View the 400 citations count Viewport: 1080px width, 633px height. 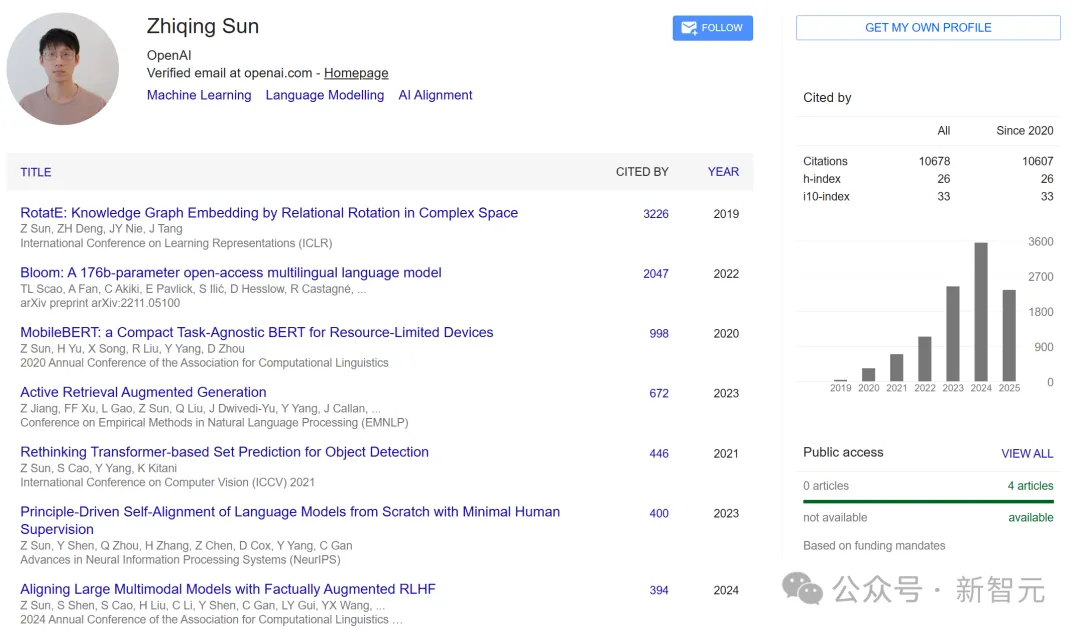click(x=659, y=514)
